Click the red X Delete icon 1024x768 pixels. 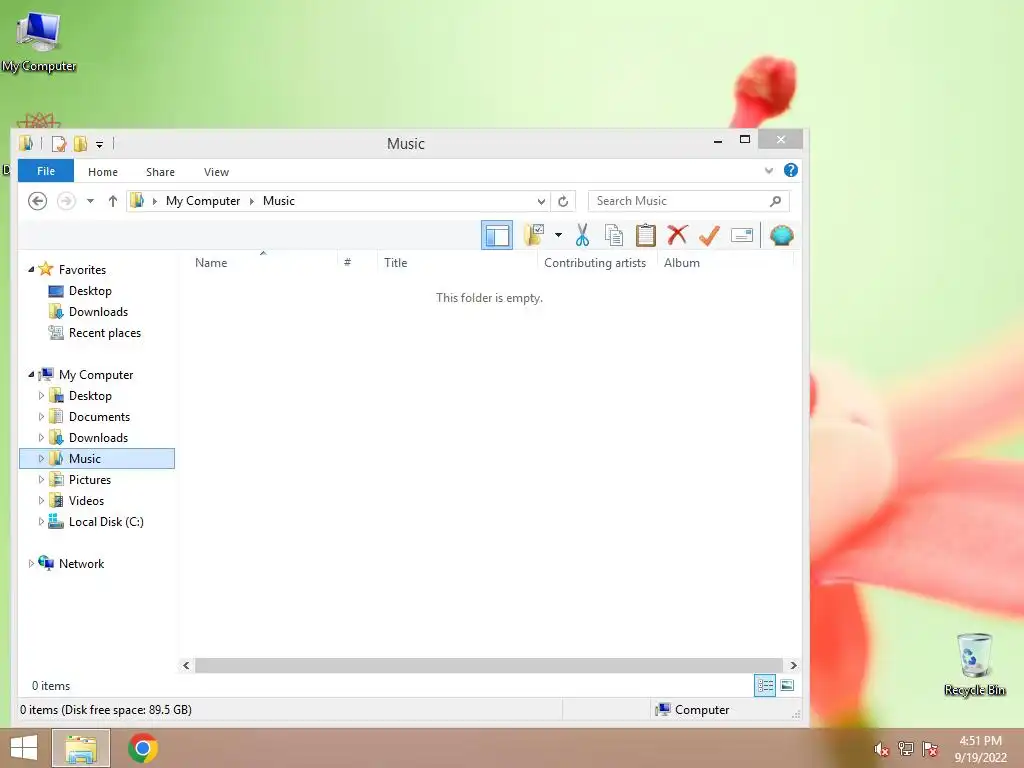coord(677,235)
